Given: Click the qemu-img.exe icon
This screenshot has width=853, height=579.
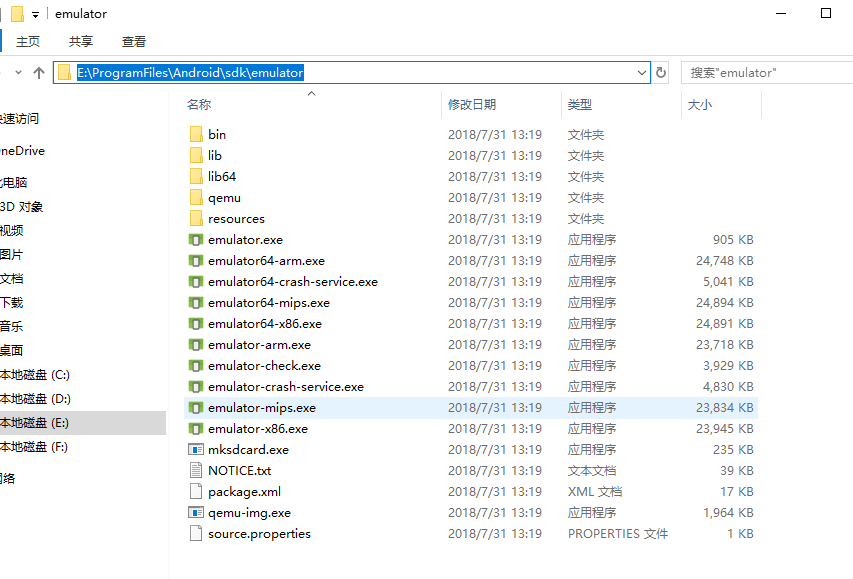Looking at the screenshot, I should [x=196, y=513].
